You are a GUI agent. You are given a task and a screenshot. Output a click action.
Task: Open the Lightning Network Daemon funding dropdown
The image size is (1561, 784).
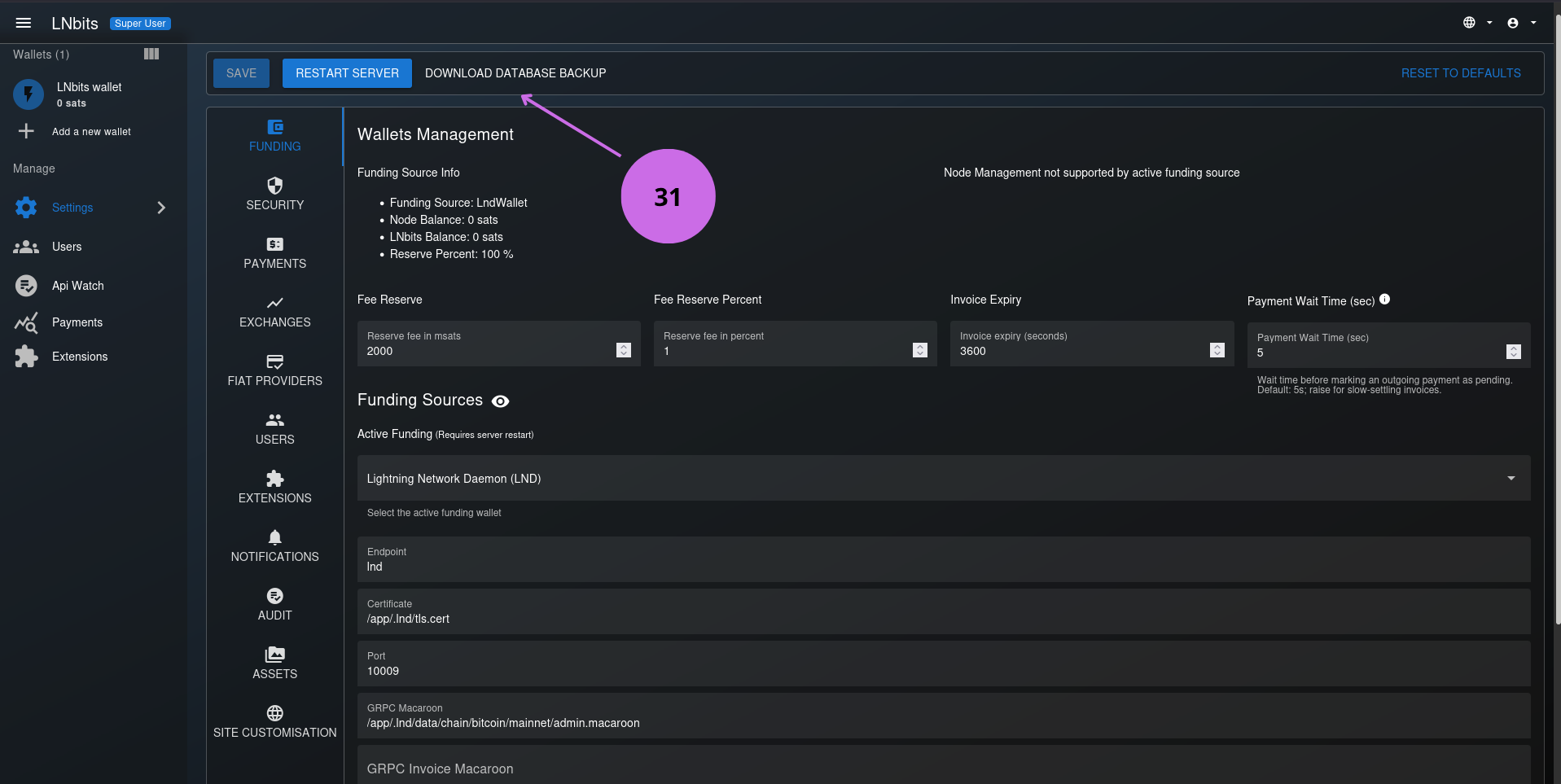click(x=1512, y=478)
